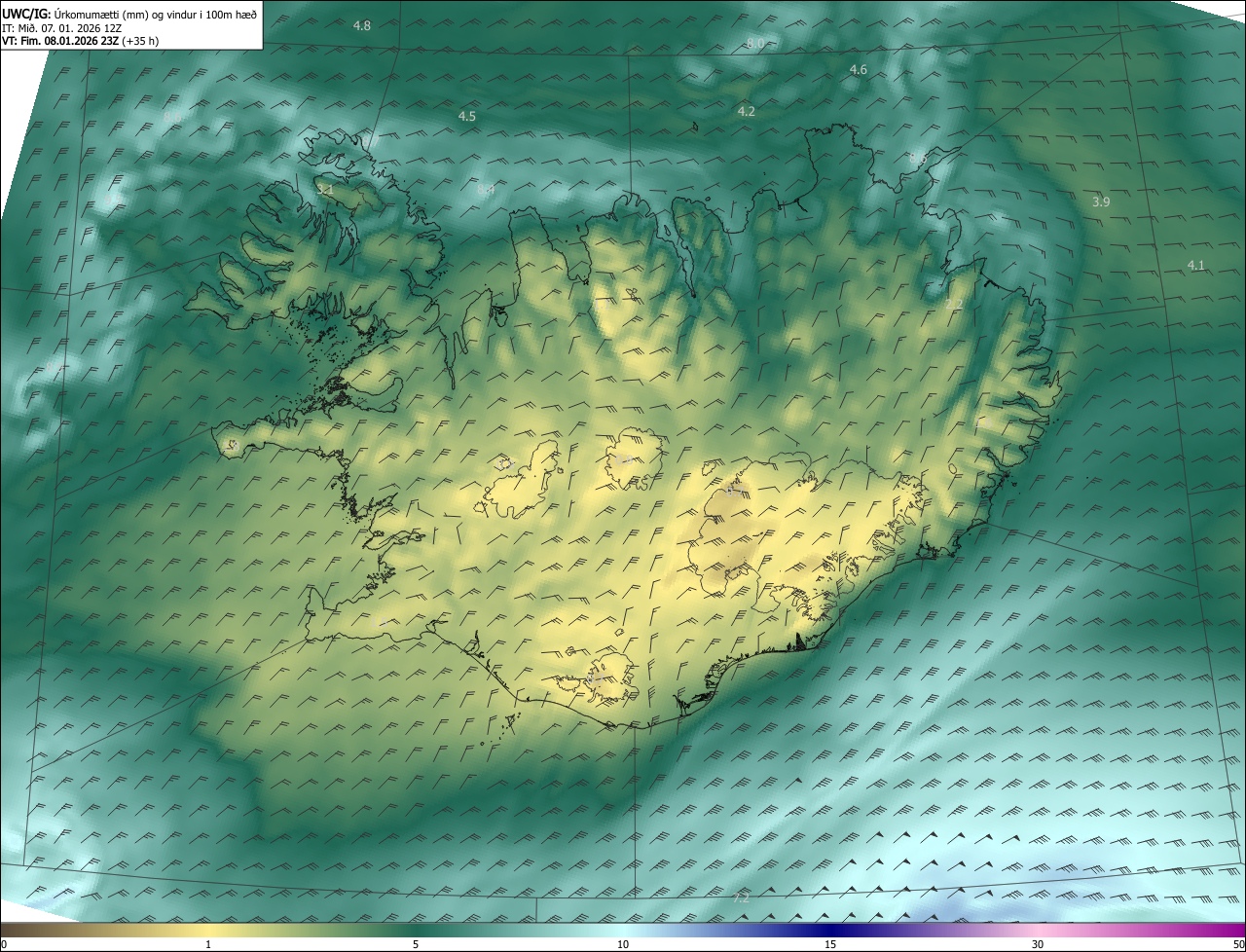Click the initial time line 'IT: Mið. 07. 01. 2026 12Z'
This screenshot has height=952, width=1246.
pyautogui.click(x=60, y=28)
